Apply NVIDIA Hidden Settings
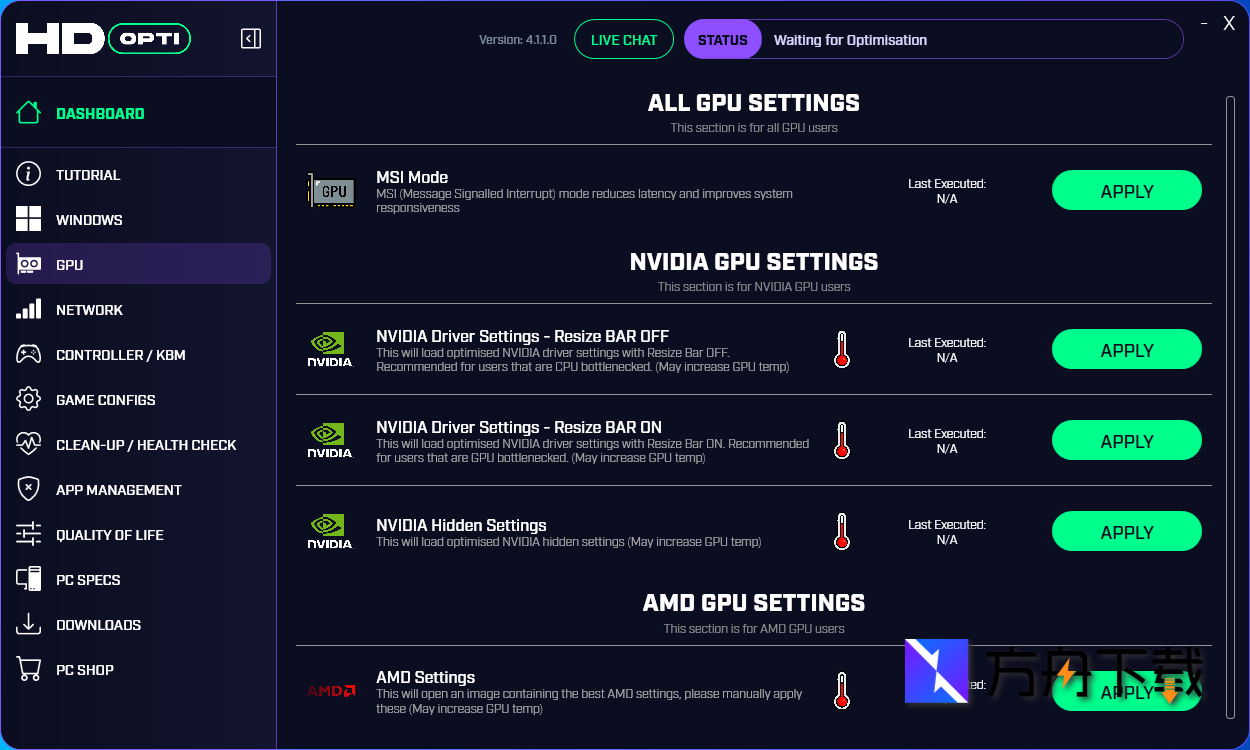The width and height of the screenshot is (1250, 750). 1126,532
